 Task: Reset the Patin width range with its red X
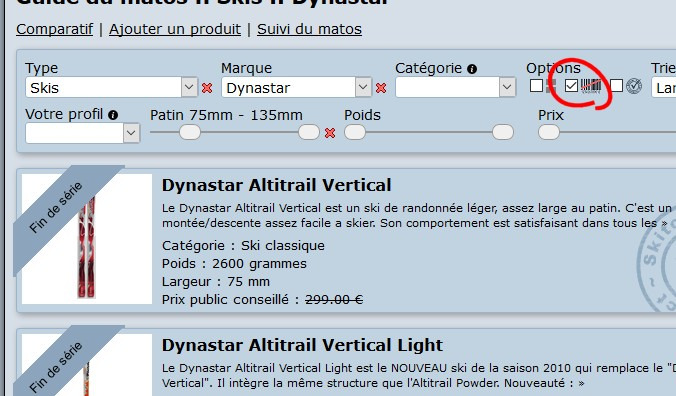(x=330, y=133)
